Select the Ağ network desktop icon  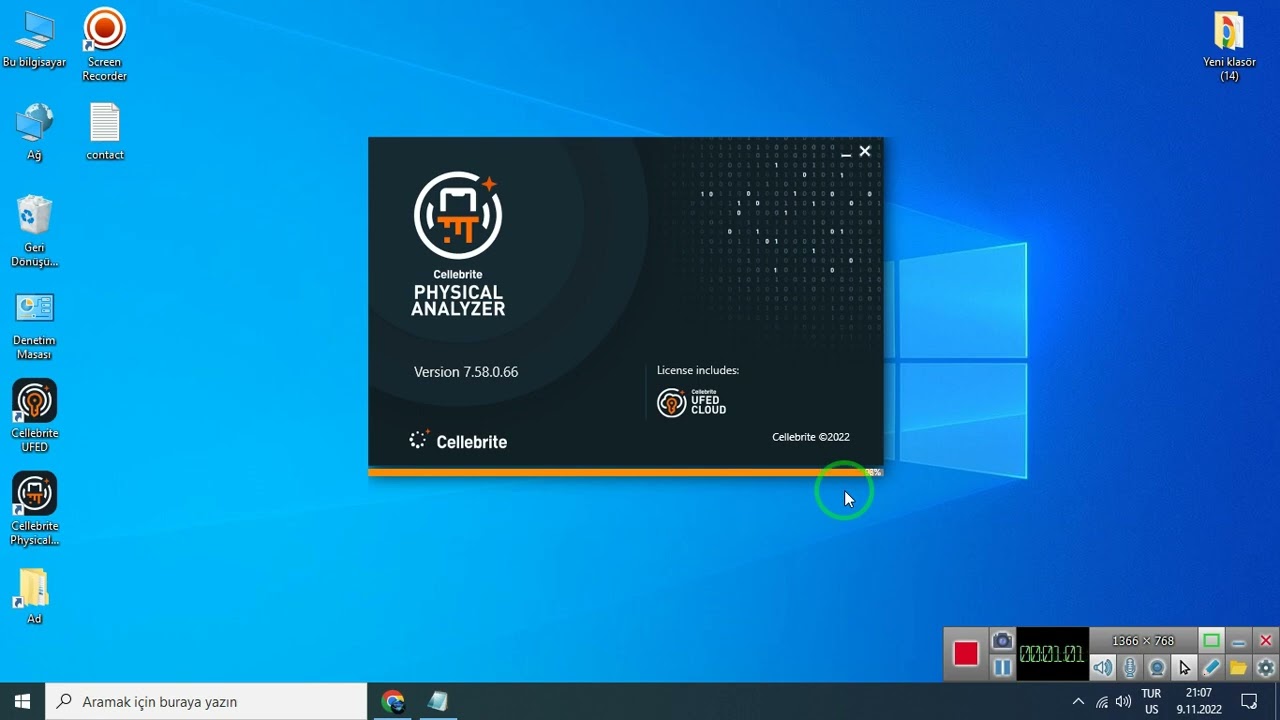(x=34, y=132)
